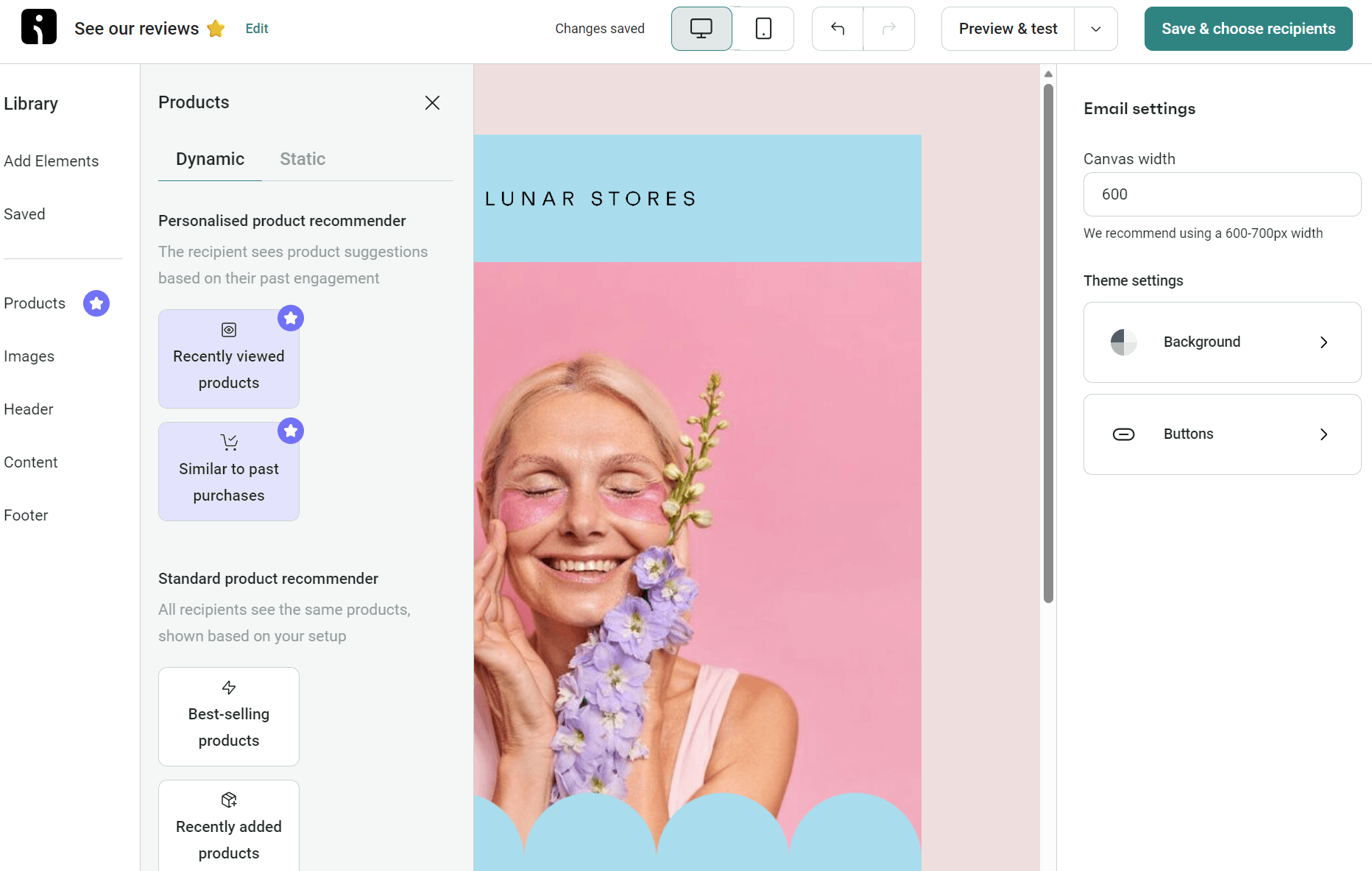Switch to mobile preview mode

pos(763,29)
